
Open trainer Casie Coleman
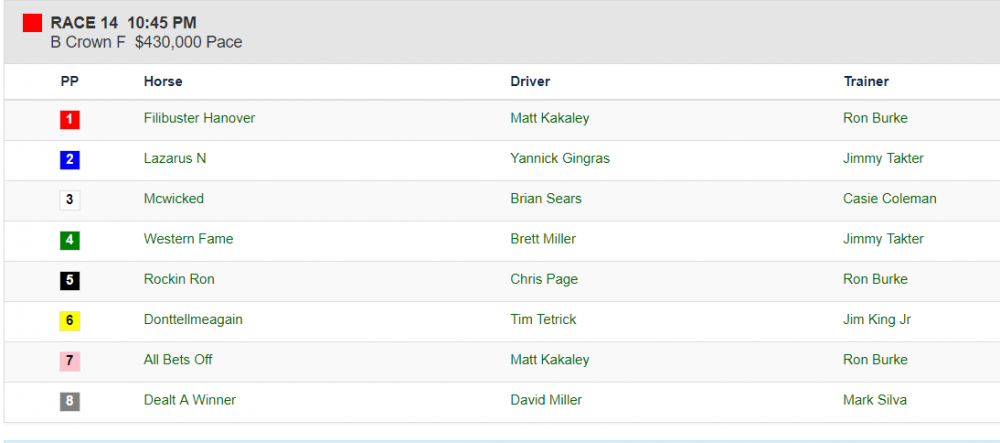tap(890, 198)
